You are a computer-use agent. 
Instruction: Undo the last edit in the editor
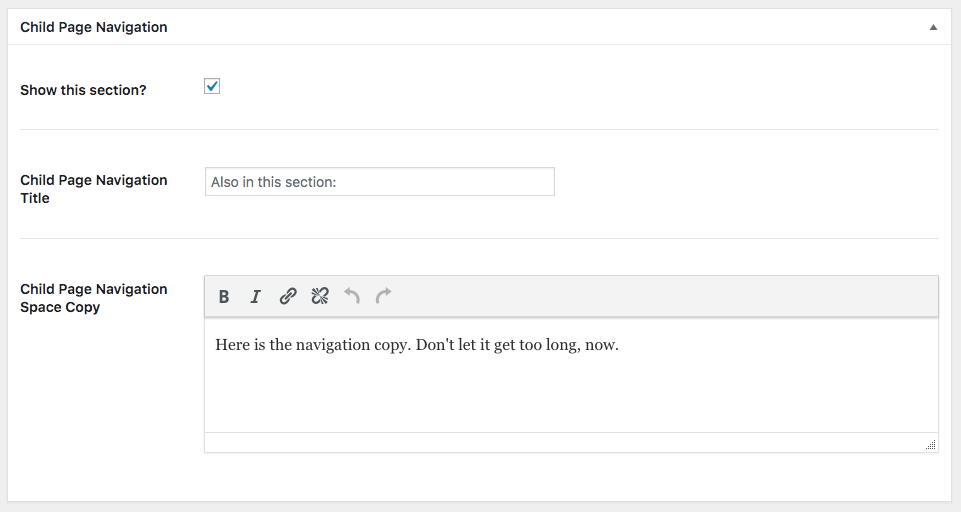(352, 297)
